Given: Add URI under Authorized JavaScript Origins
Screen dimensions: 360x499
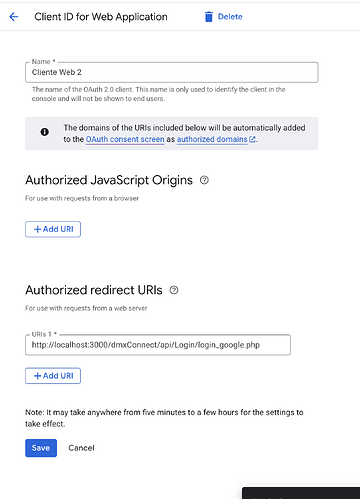Looking at the screenshot, I should pyautogui.click(x=53, y=229).
